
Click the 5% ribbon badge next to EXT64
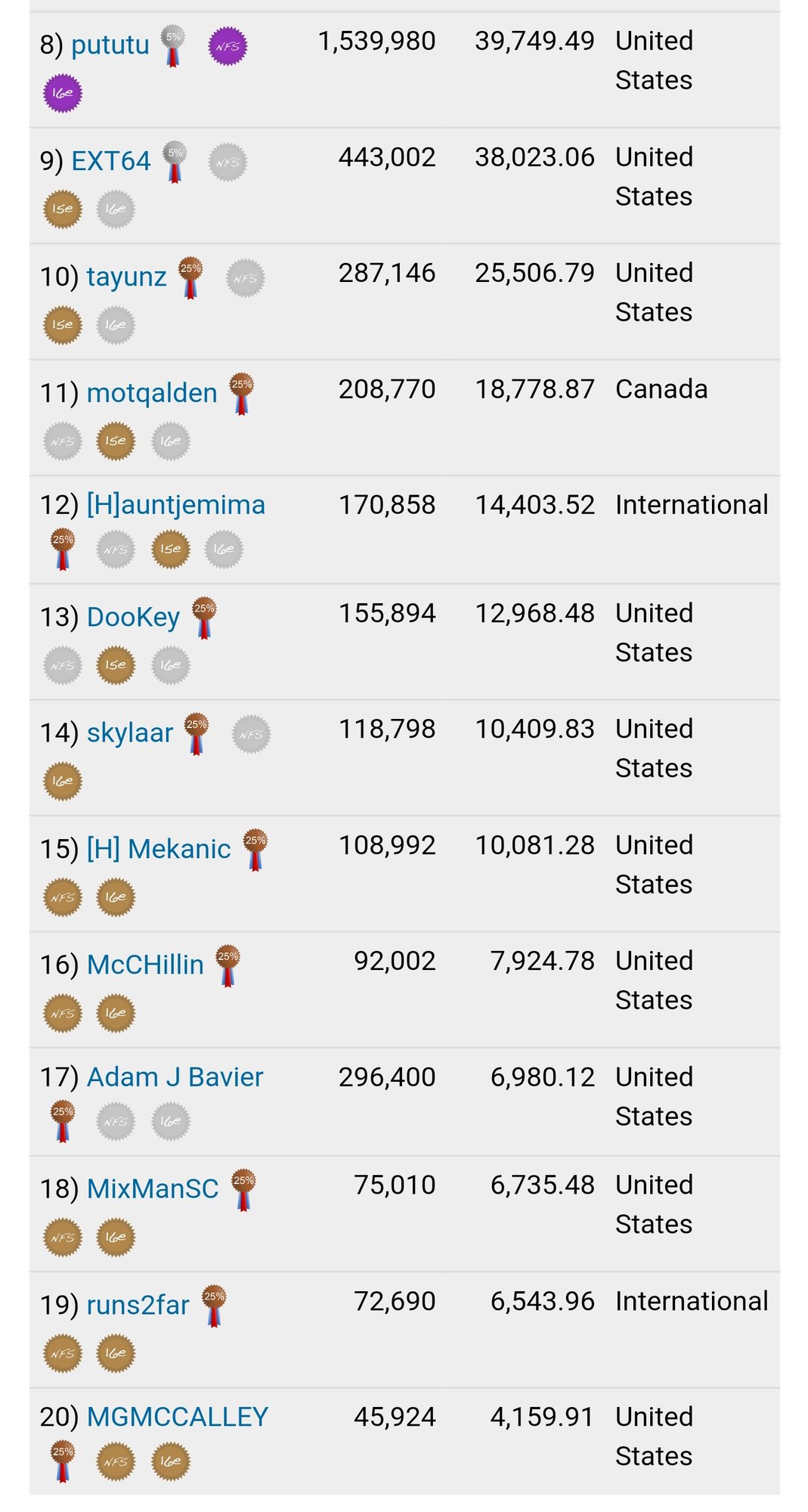(175, 160)
